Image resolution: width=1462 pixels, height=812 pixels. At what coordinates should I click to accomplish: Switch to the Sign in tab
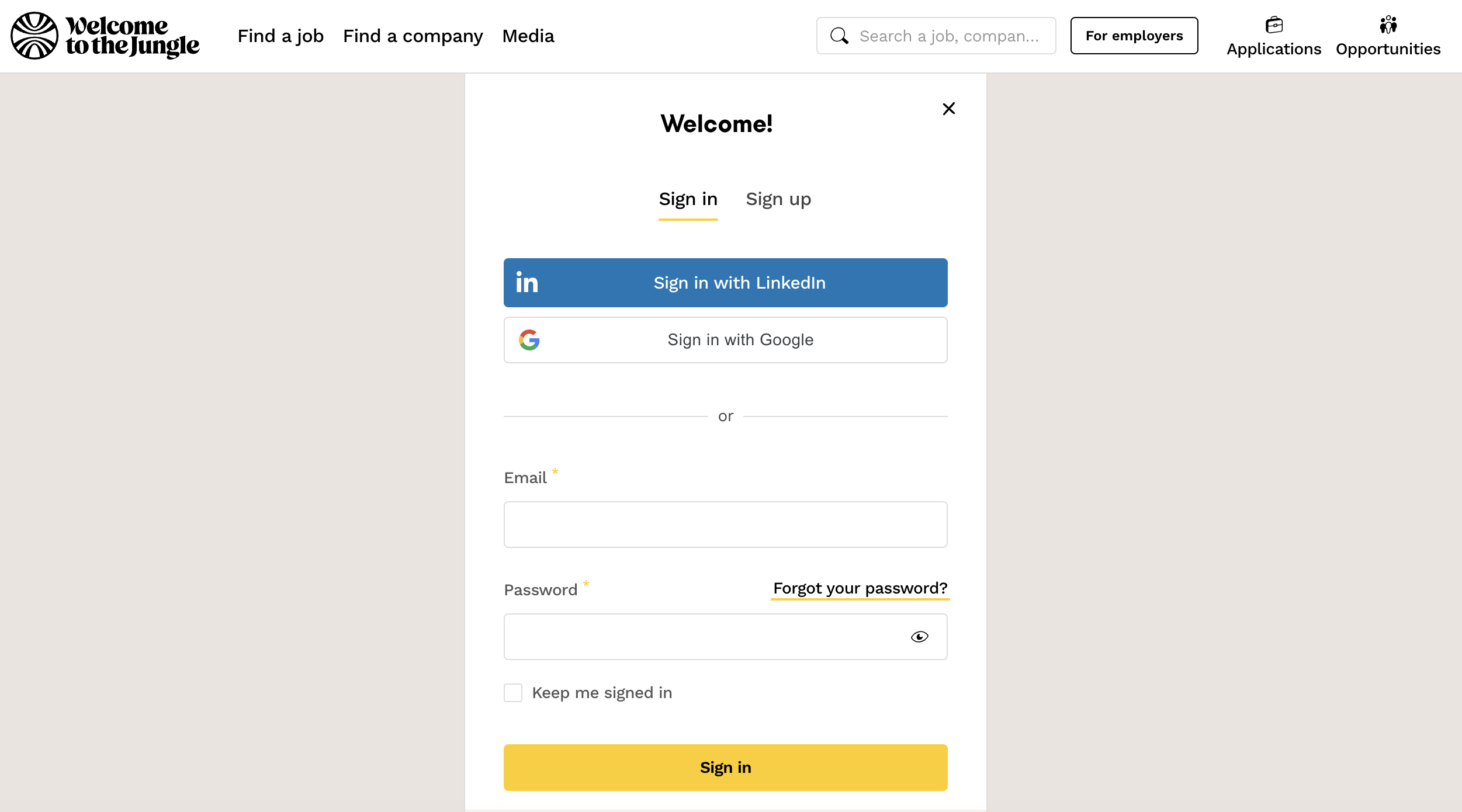(688, 200)
